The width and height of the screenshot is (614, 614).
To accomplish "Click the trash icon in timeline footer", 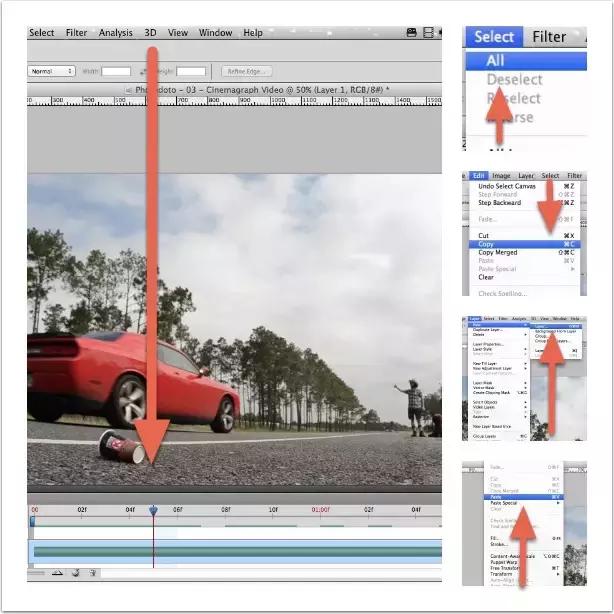I will pyautogui.click(x=92, y=573).
